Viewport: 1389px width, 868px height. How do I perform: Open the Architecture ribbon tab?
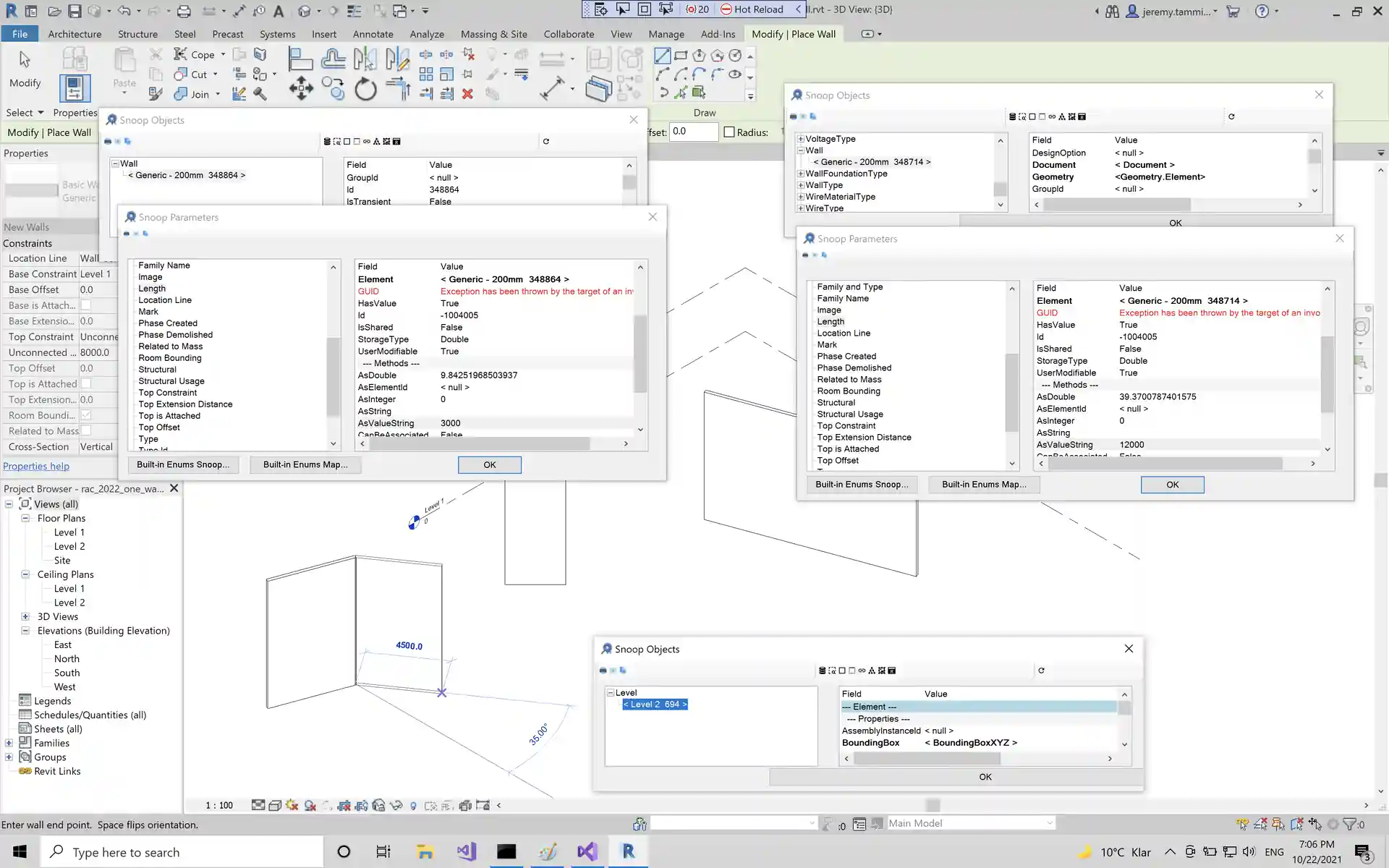[75, 34]
